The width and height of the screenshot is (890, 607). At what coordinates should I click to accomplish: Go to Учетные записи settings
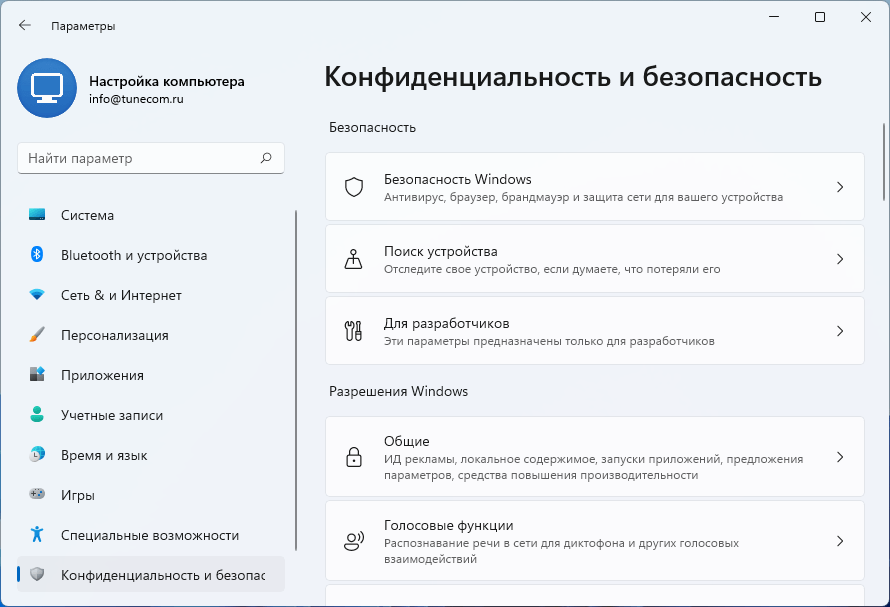[111, 415]
